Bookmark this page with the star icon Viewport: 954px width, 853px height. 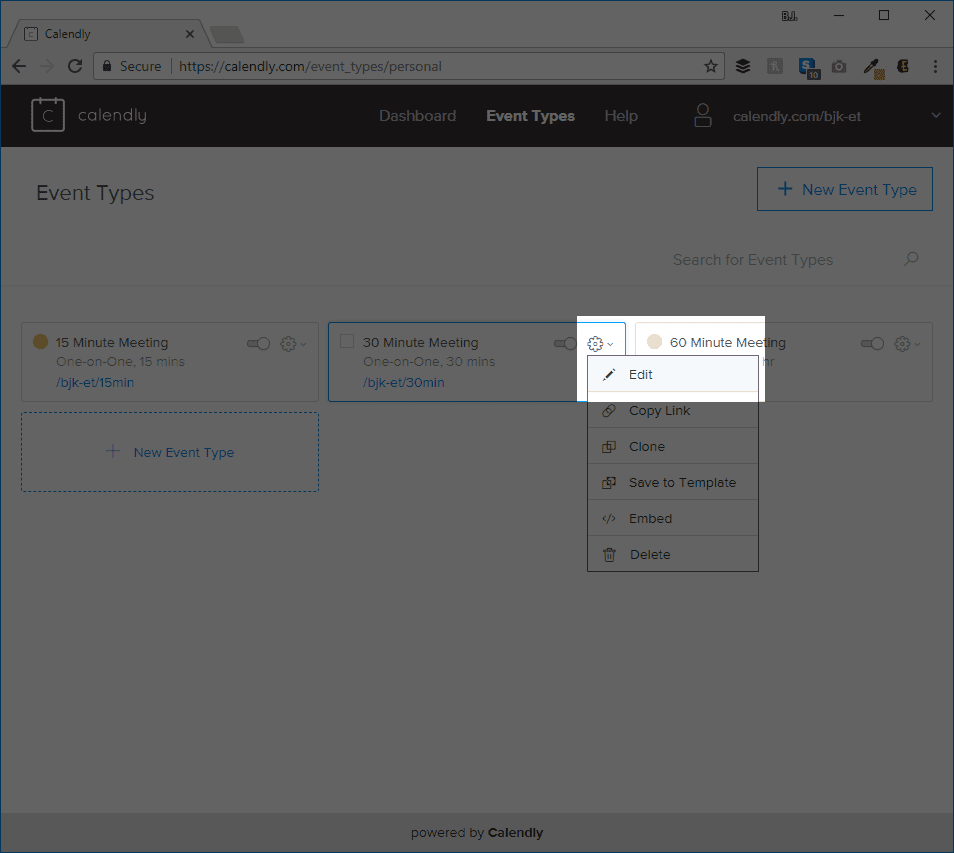[711, 66]
